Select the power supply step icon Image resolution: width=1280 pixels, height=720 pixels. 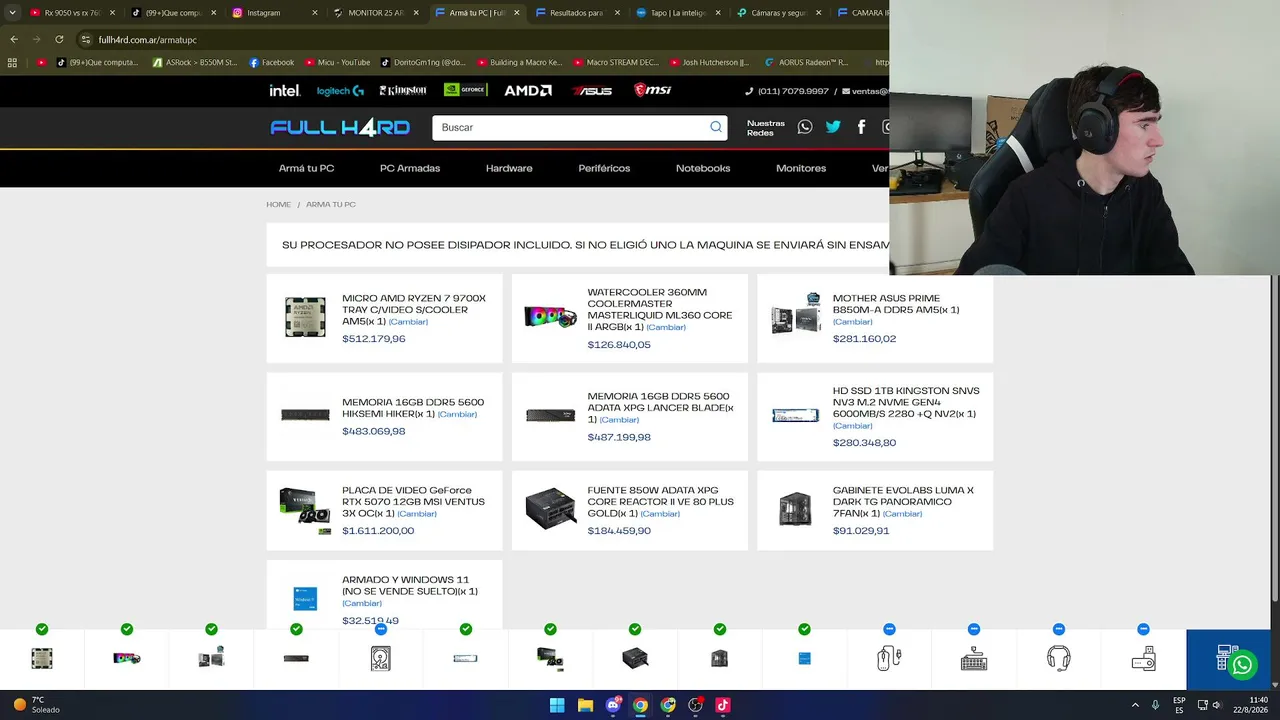[635, 658]
